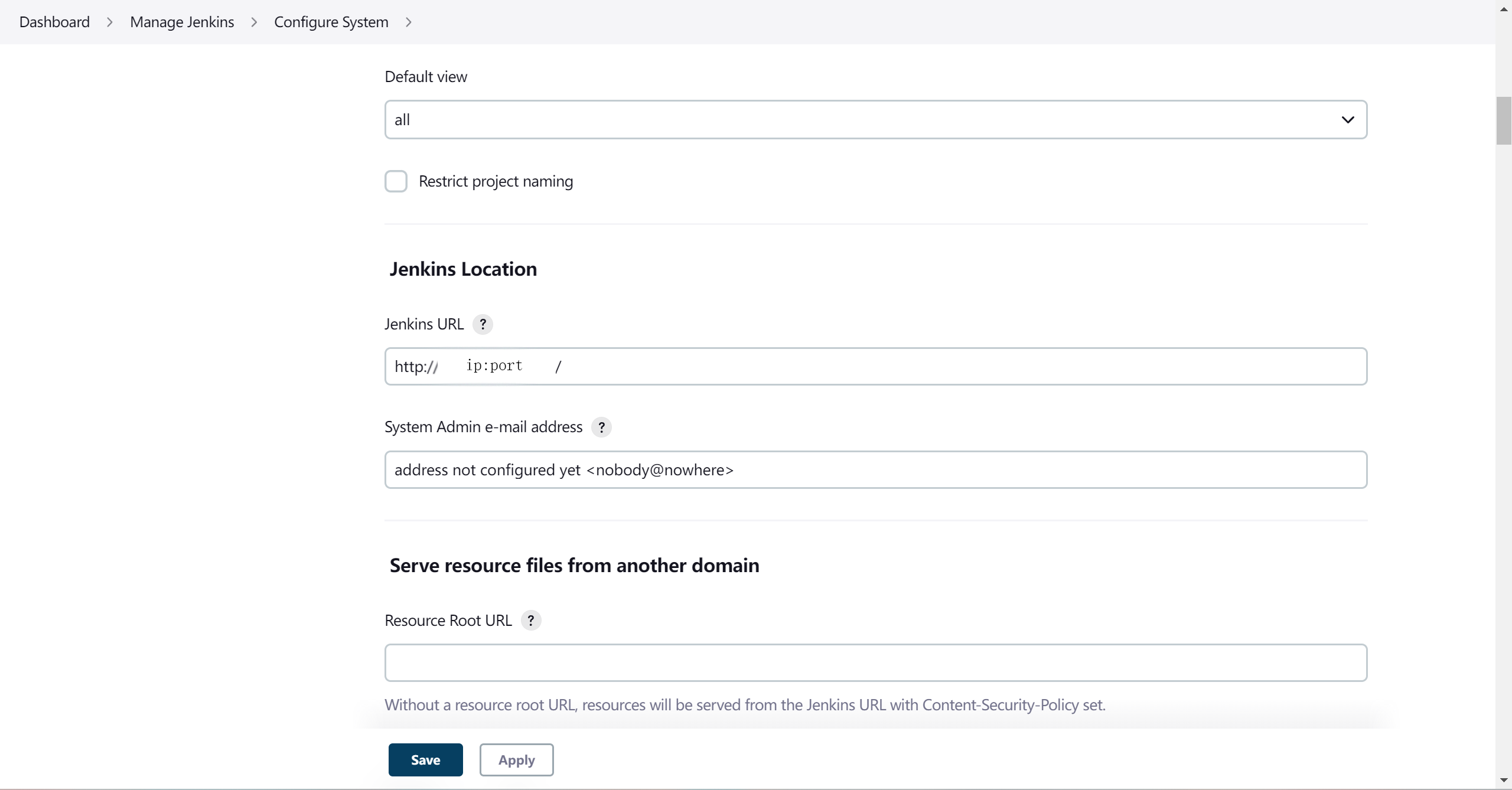The image size is (1512, 790).
Task: Click the Jenkins Location heading
Action: (x=463, y=269)
